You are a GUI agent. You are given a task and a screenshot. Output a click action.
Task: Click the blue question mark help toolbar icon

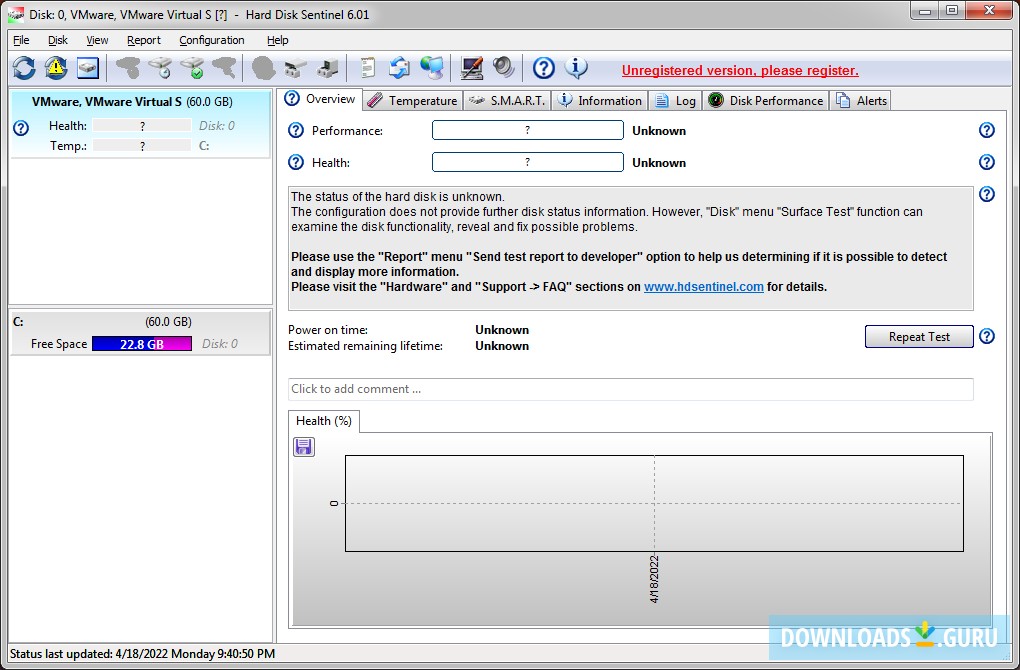click(544, 68)
